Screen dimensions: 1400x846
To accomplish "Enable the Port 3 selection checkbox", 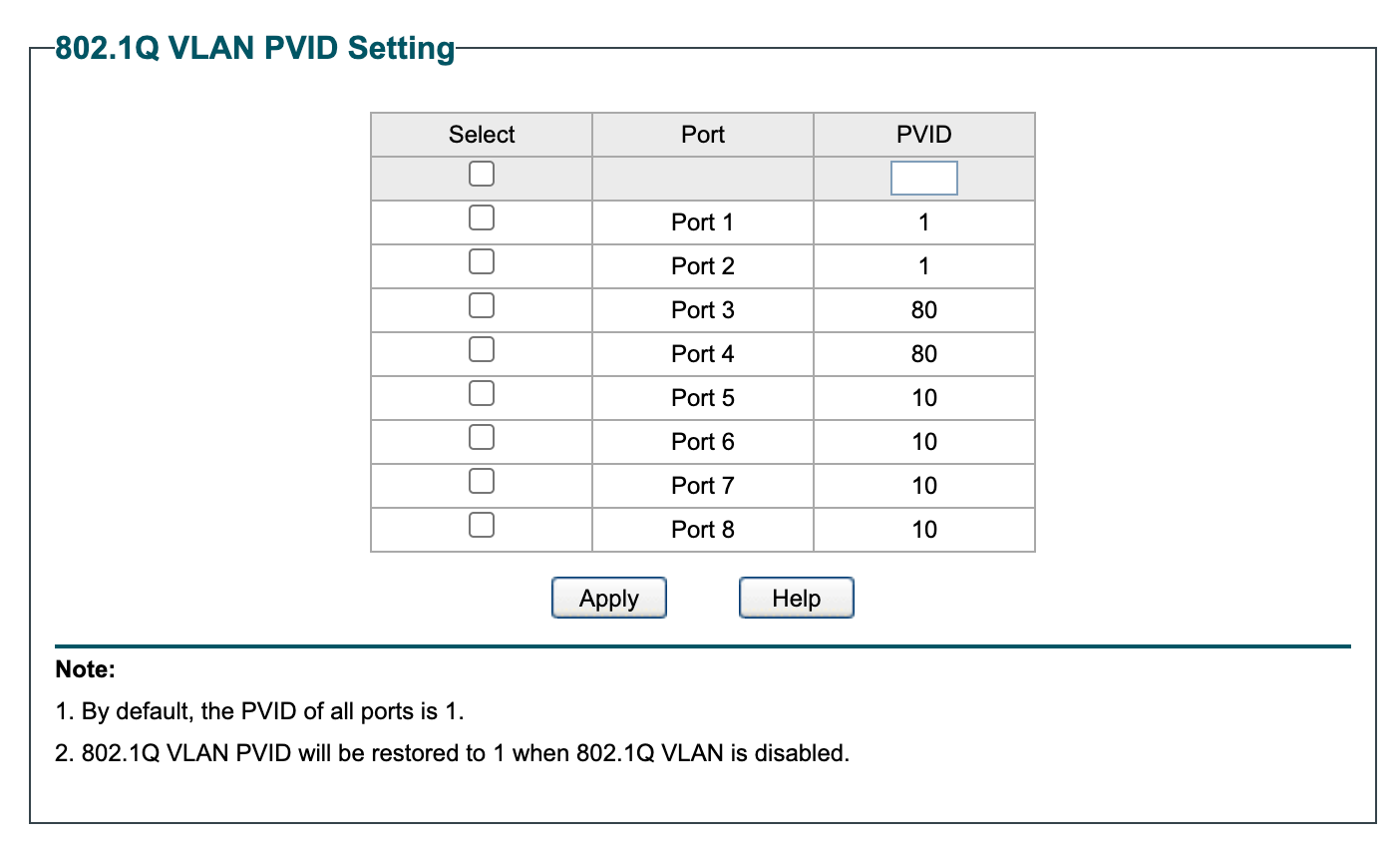I will pyautogui.click(x=482, y=305).
